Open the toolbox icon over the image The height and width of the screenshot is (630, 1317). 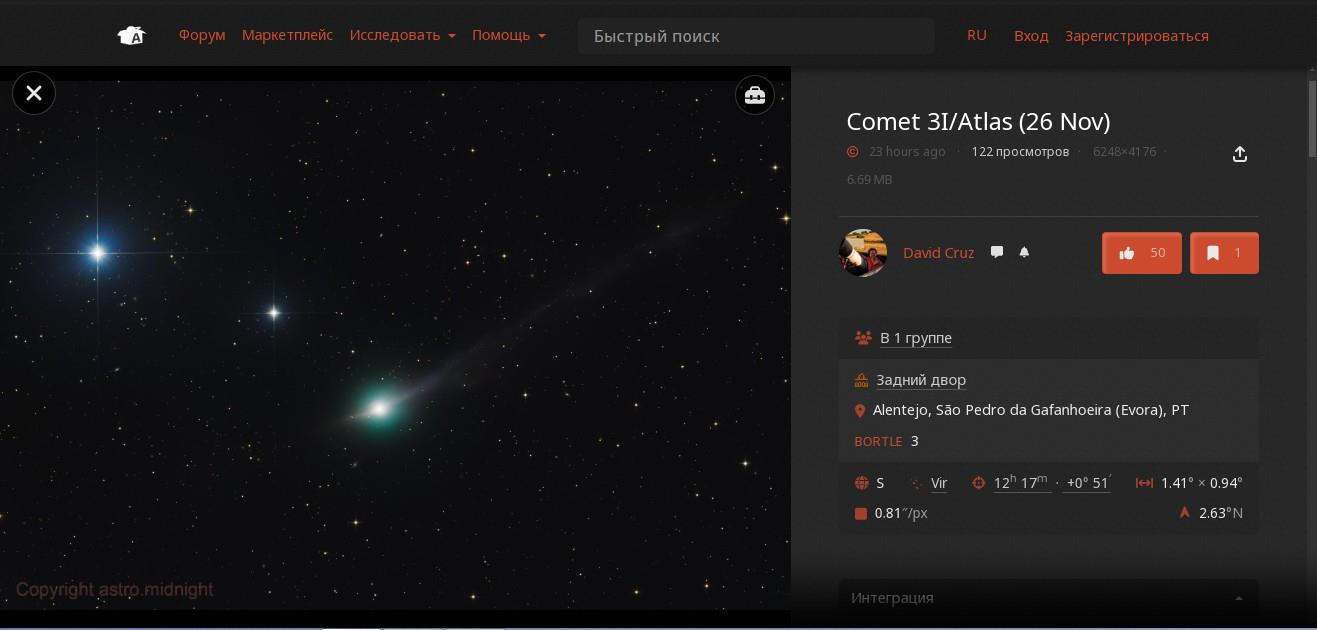pyautogui.click(x=755, y=96)
